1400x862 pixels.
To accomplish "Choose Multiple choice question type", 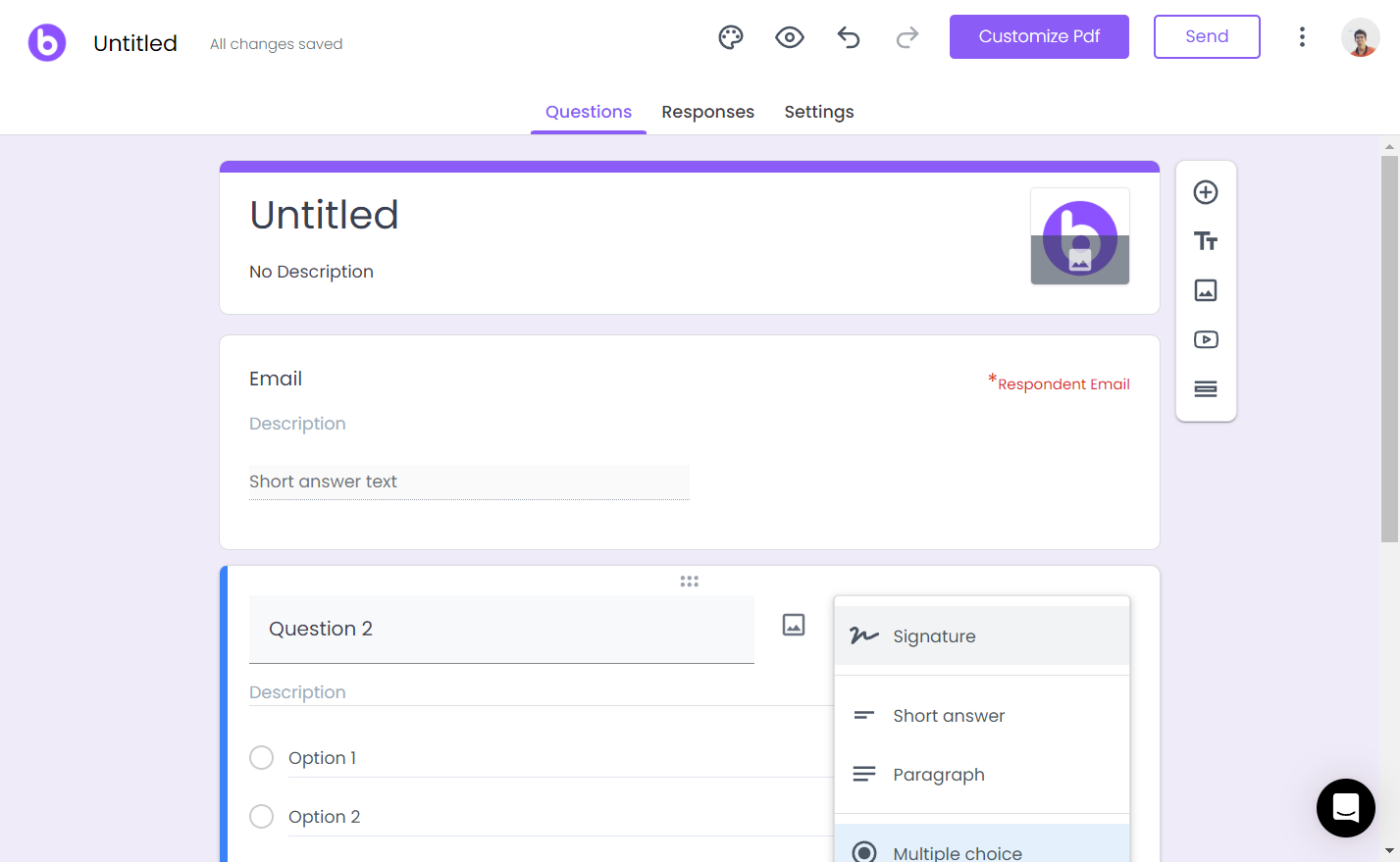I will tap(982, 844).
